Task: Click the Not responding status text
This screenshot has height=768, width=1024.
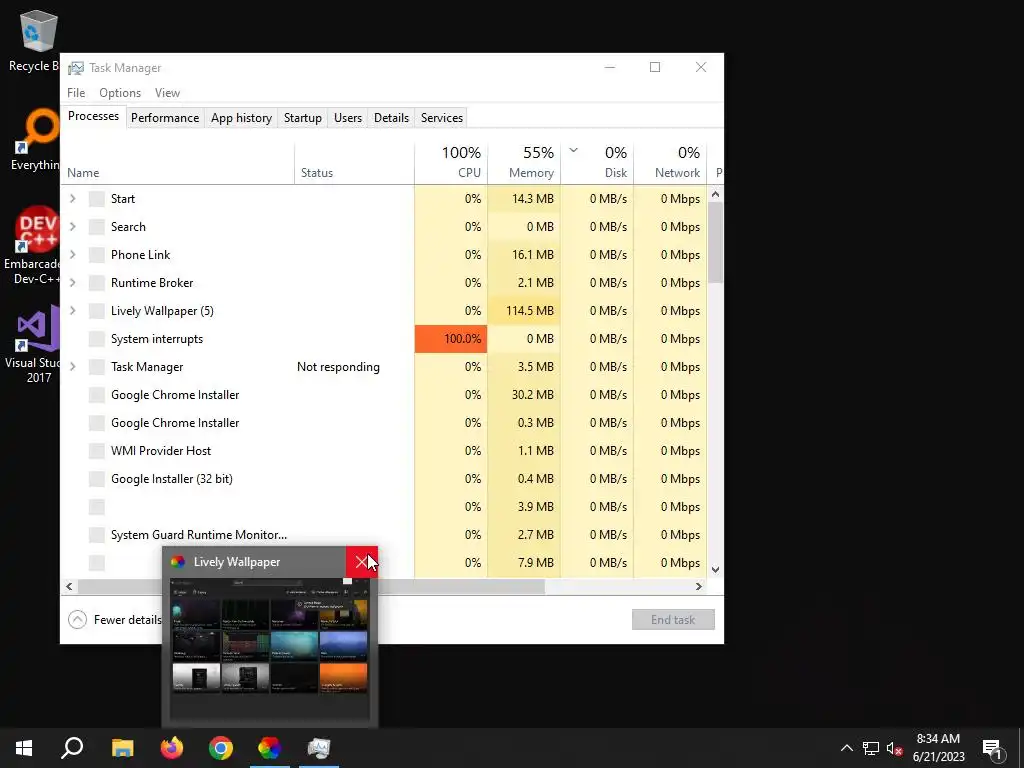Action: click(x=338, y=367)
